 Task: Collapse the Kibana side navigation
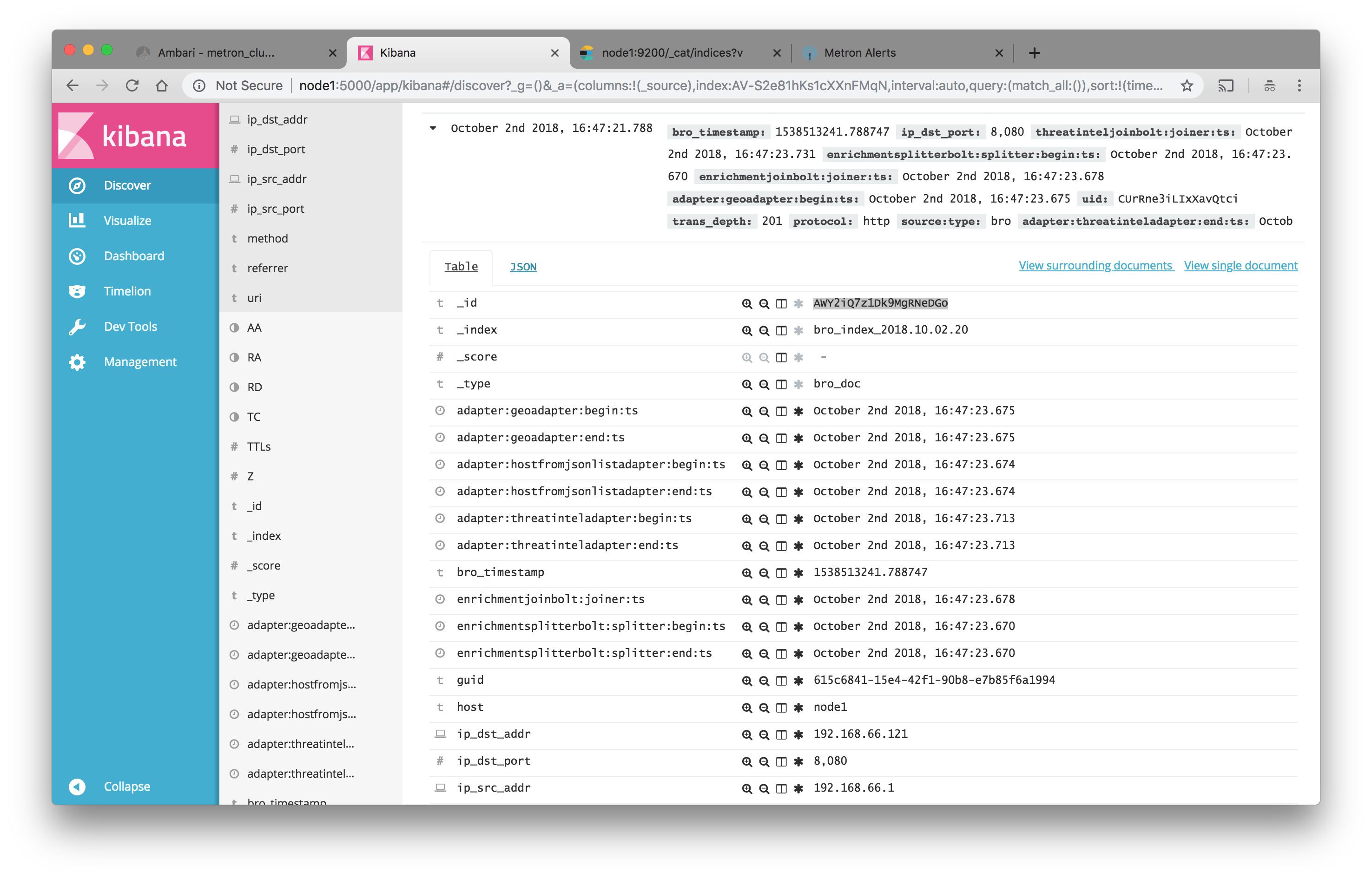(x=125, y=787)
